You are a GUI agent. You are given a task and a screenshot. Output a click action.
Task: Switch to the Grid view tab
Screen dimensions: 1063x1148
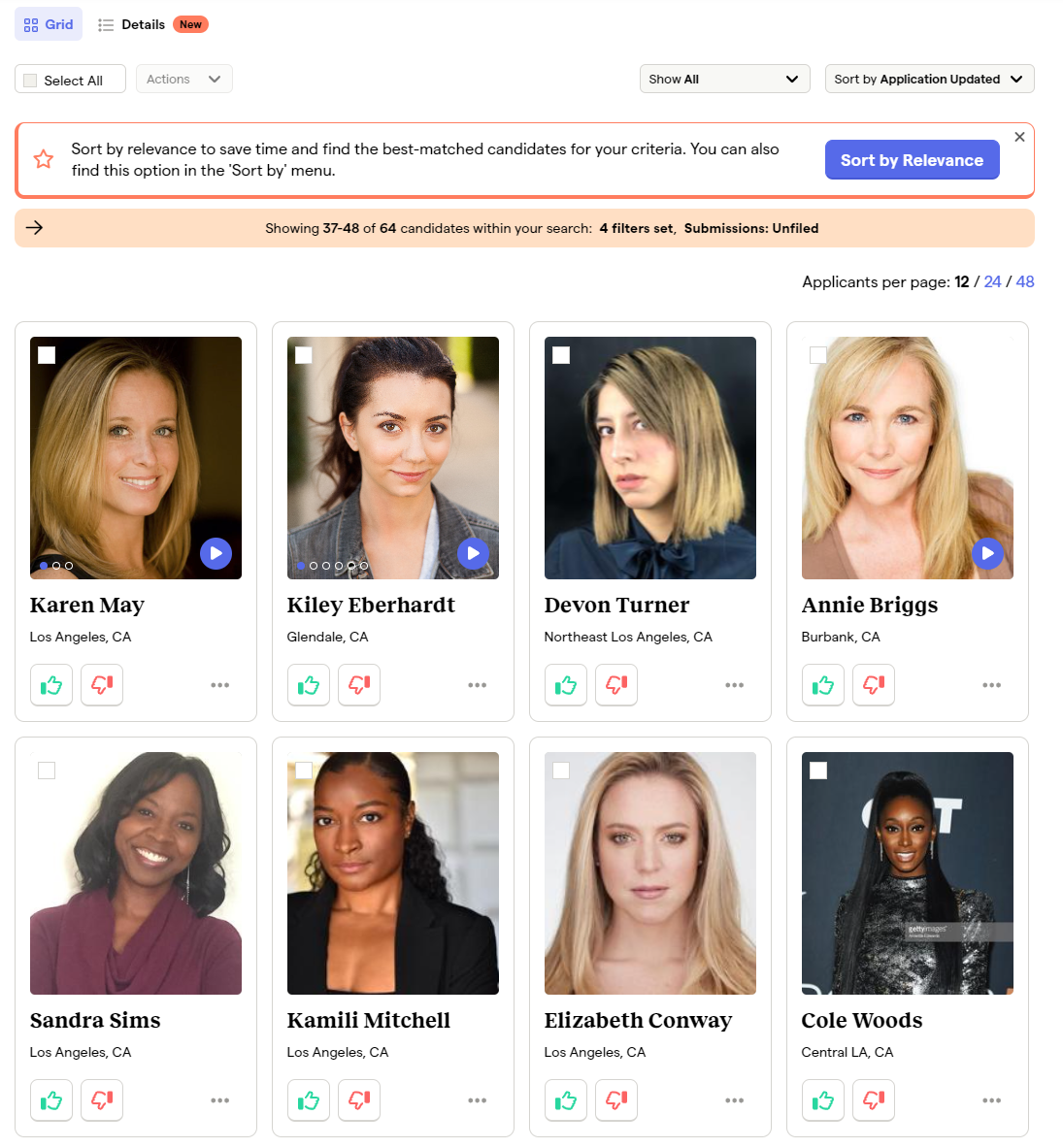point(49,24)
